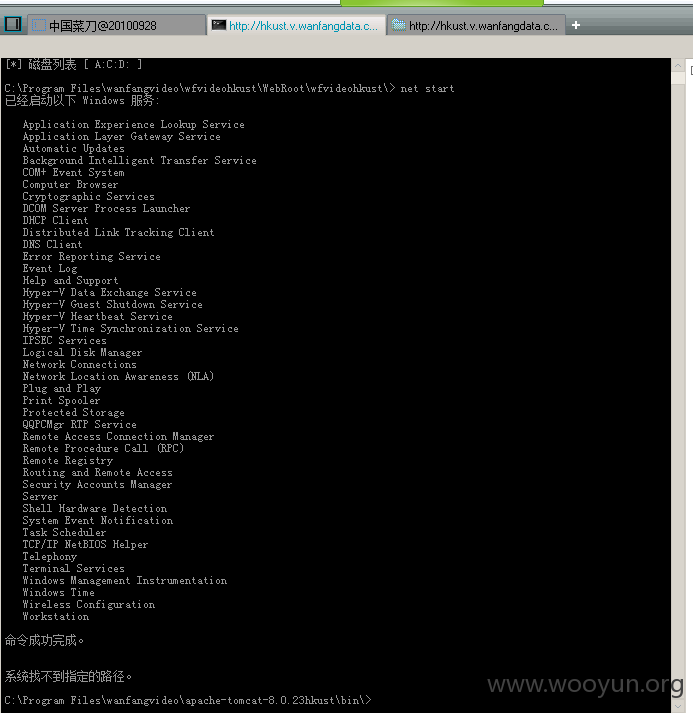The width and height of the screenshot is (693, 713).
Task: Click the command prompt line ending in apache-tomcat-8.0.23hkust\bin\>
Action: [188, 700]
